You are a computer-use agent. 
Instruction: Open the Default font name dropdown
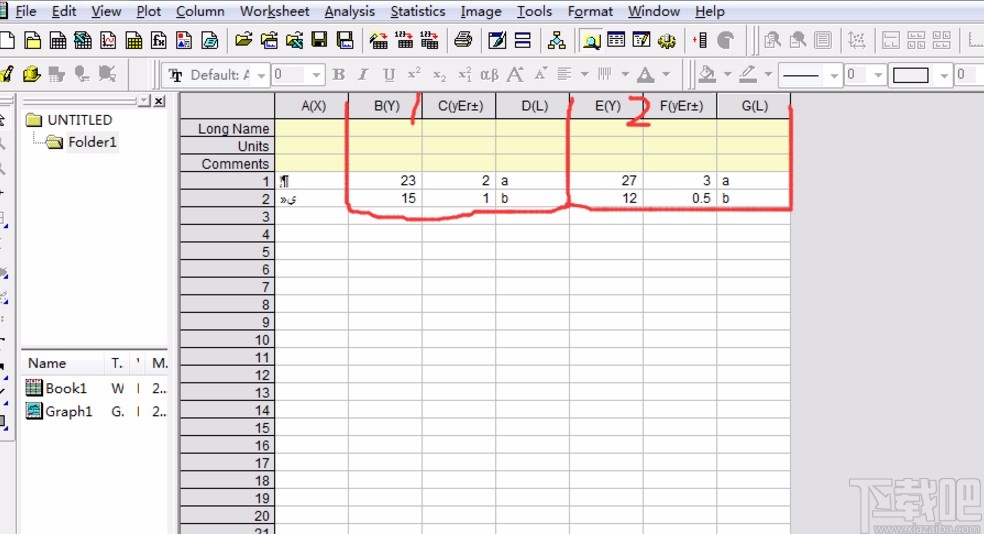point(261,75)
